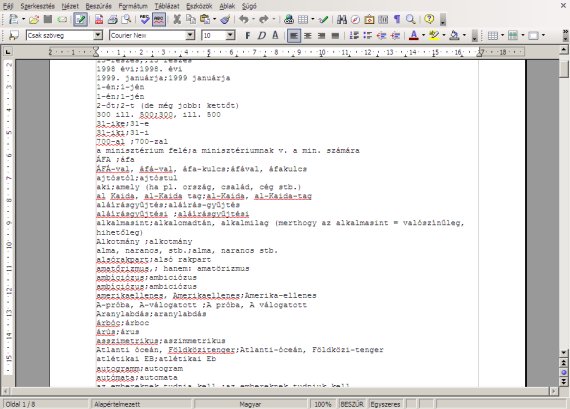This screenshot has height=409, width=570.
Task: Copy selection with the Copy icon
Action: click(x=191, y=19)
